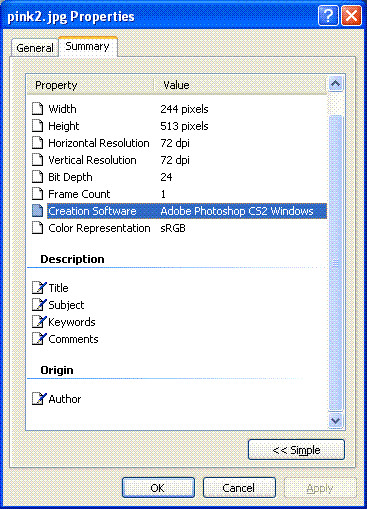
Task: Click the icon next to Horizontal Resolution
Action: point(38,143)
